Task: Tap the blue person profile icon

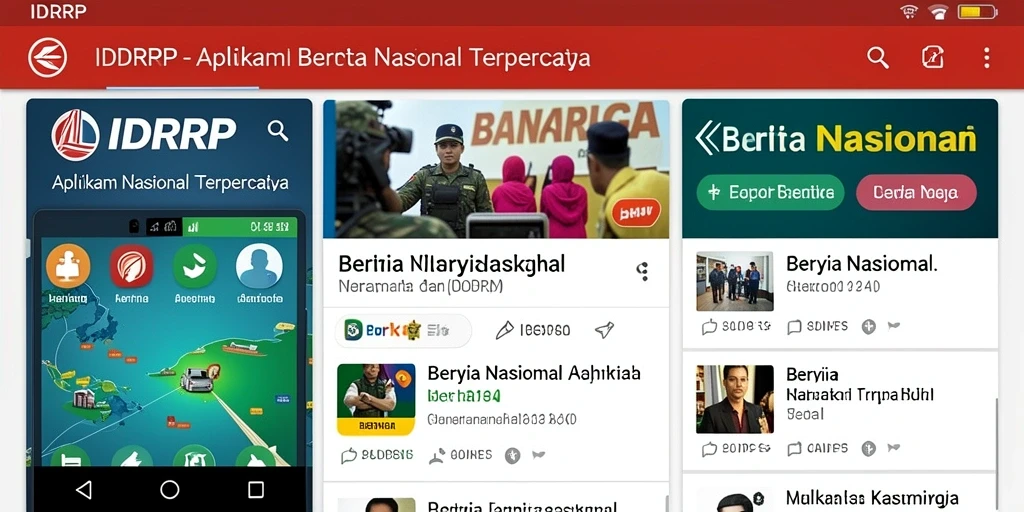Action: tap(259, 266)
